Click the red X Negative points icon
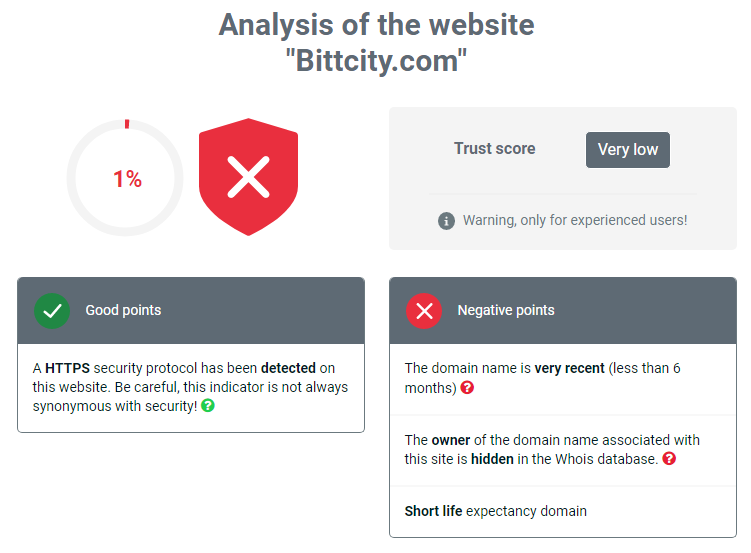751x553 pixels. click(424, 311)
